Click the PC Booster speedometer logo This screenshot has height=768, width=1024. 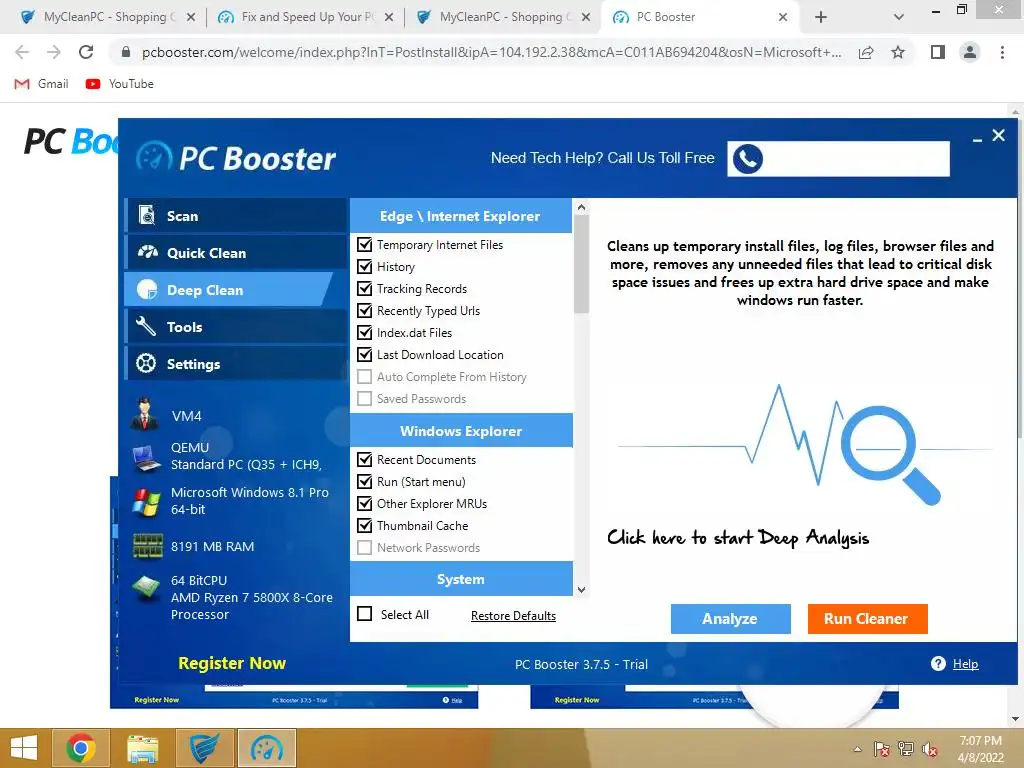(x=154, y=157)
